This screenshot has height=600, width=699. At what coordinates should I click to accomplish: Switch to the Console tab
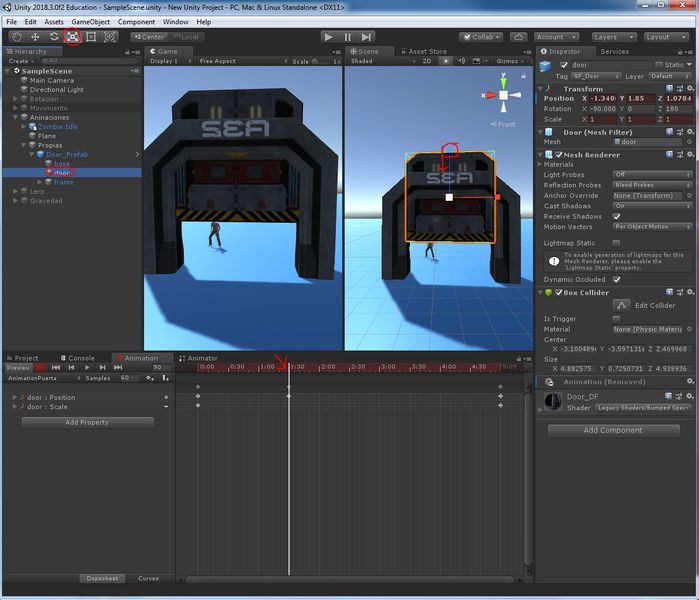pos(78,358)
